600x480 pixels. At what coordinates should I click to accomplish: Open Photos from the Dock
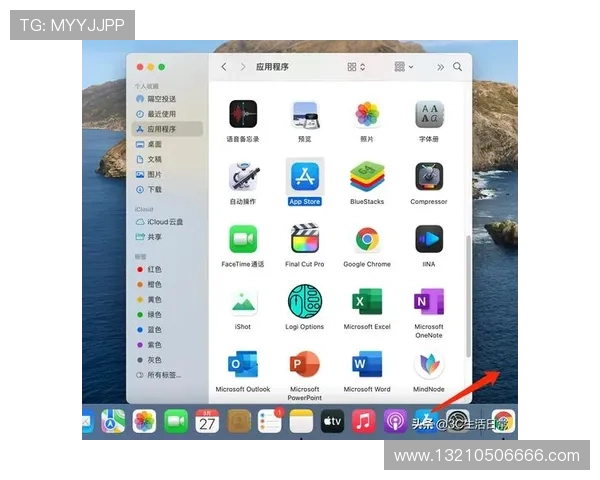click(144, 421)
